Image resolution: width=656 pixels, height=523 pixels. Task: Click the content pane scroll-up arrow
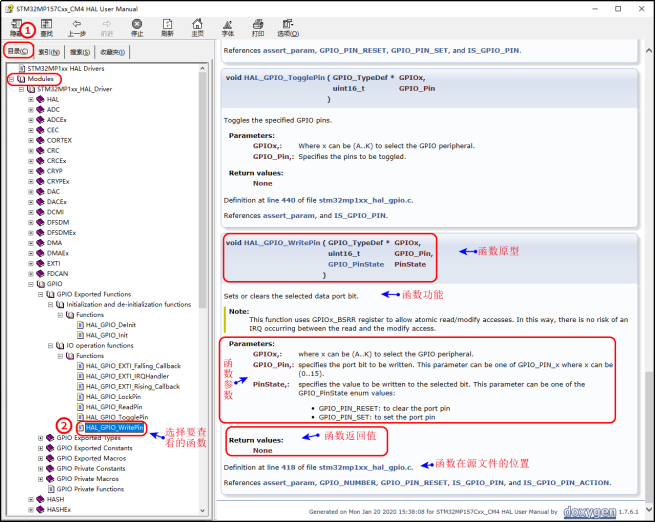[x=649, y=51]
